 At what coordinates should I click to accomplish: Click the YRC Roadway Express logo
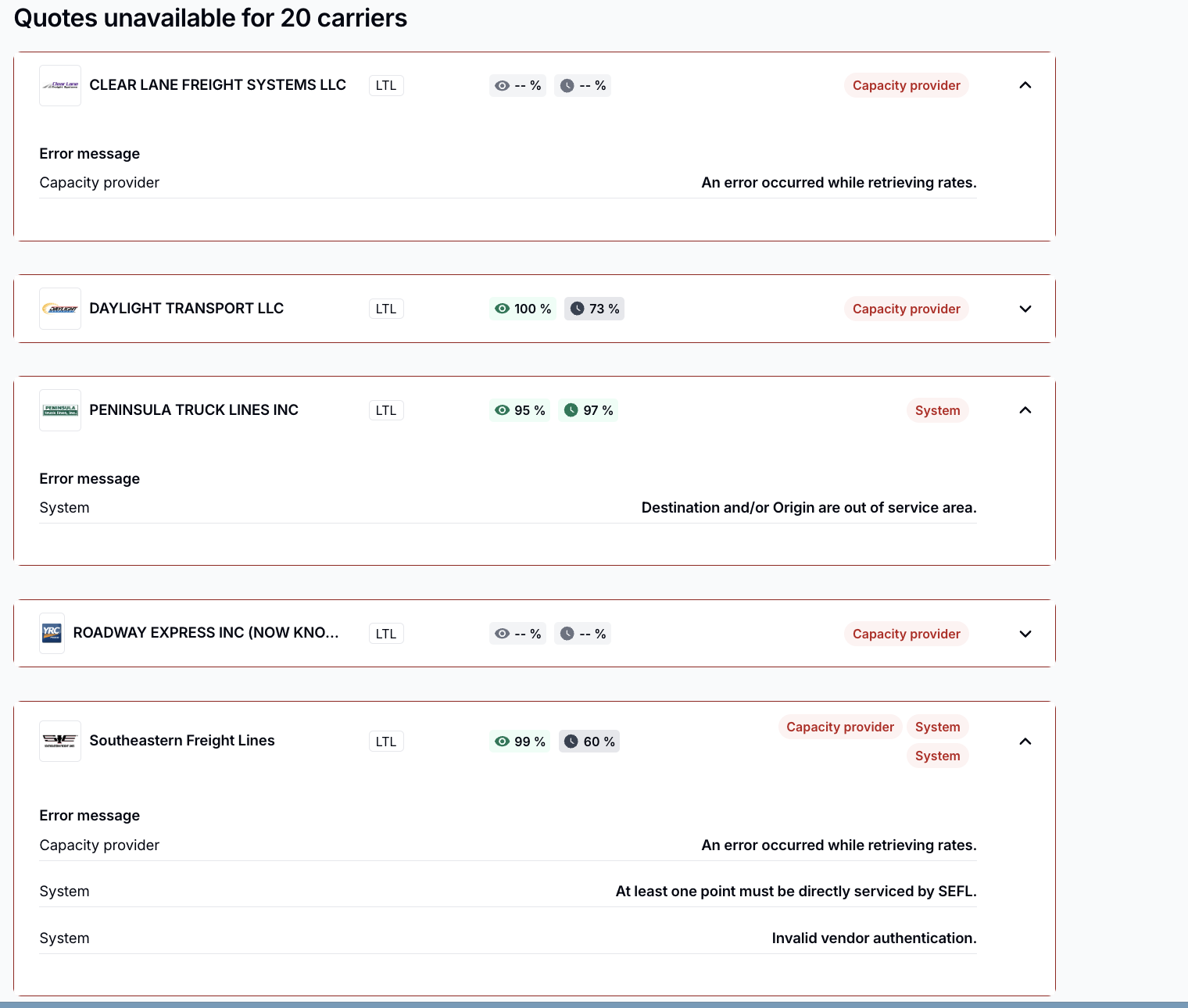tap(52, 633)
